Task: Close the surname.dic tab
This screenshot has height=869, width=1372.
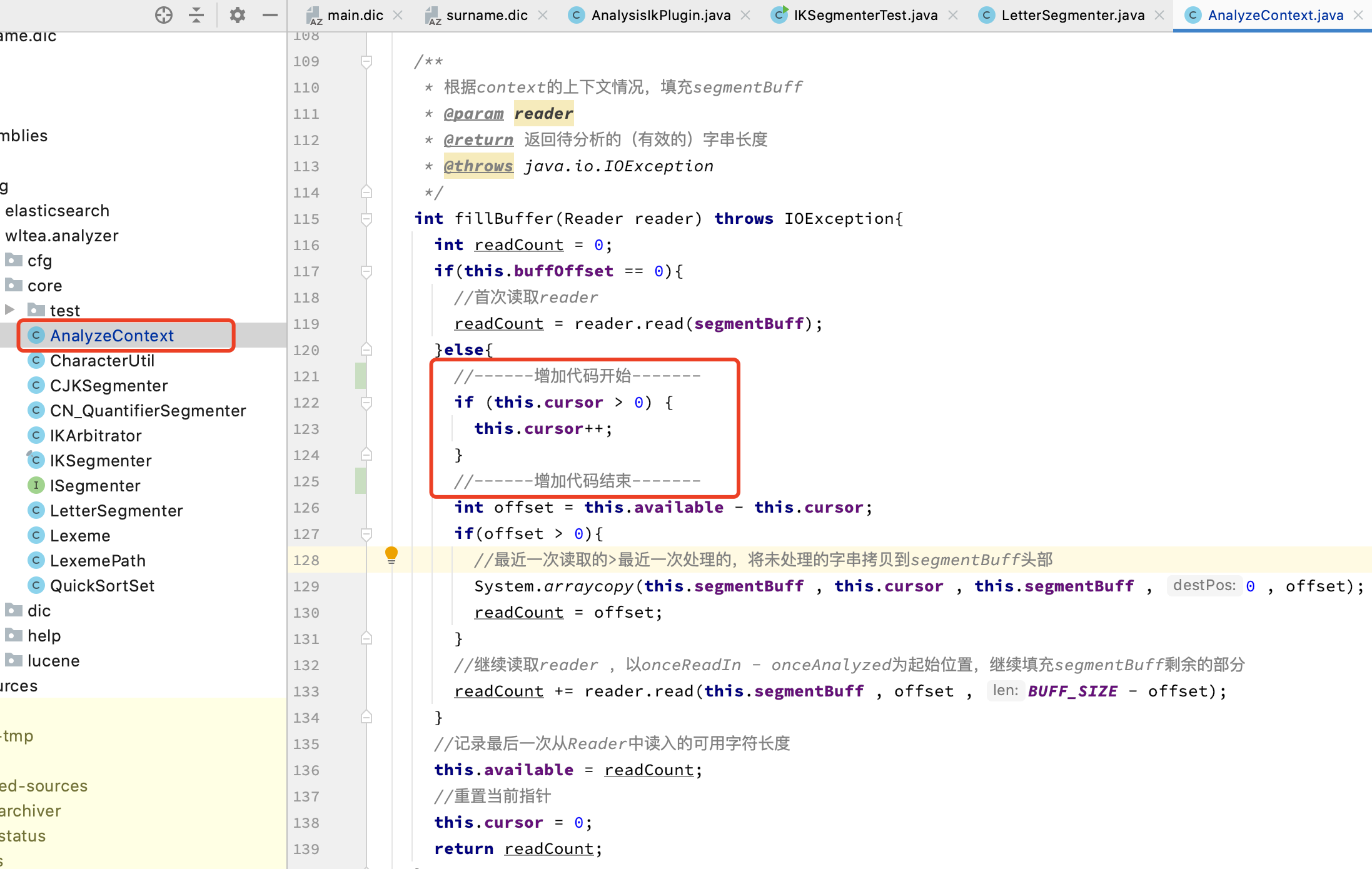Action: point(543,14)
